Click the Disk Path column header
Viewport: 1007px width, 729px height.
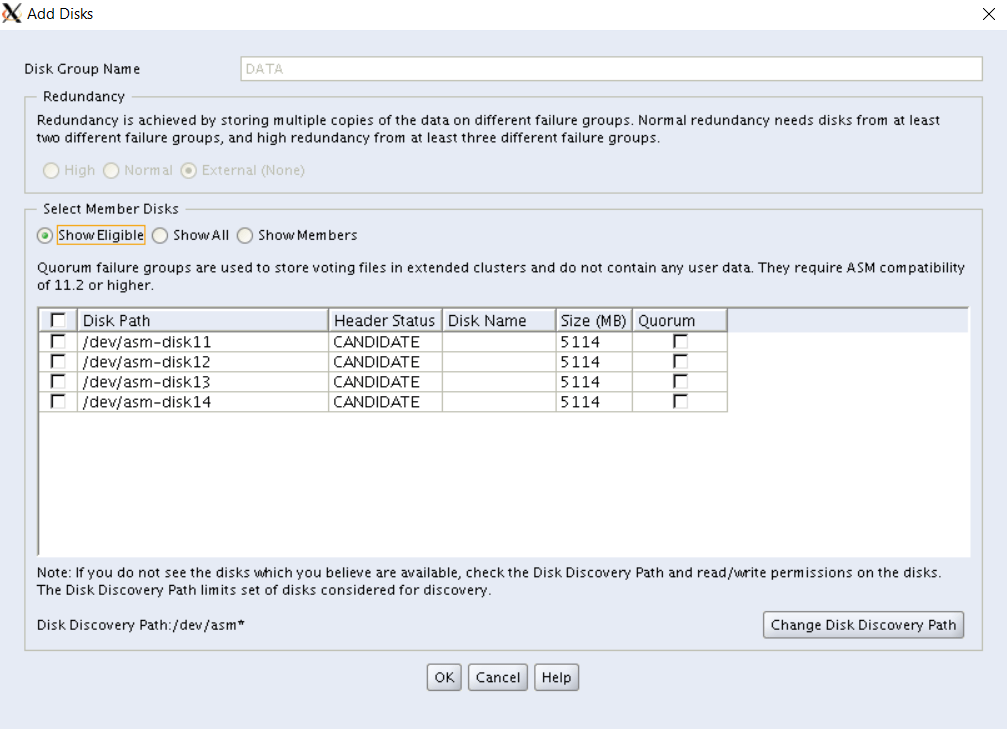pos(203,321)
